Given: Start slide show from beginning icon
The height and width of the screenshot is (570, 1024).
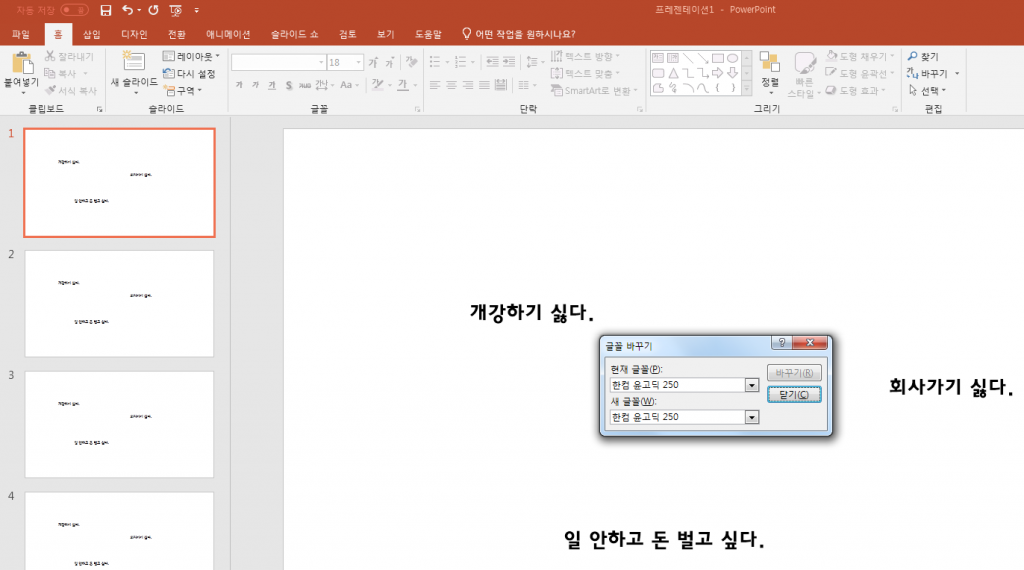Looking at the screenshot, I should (x=176, y=10).
